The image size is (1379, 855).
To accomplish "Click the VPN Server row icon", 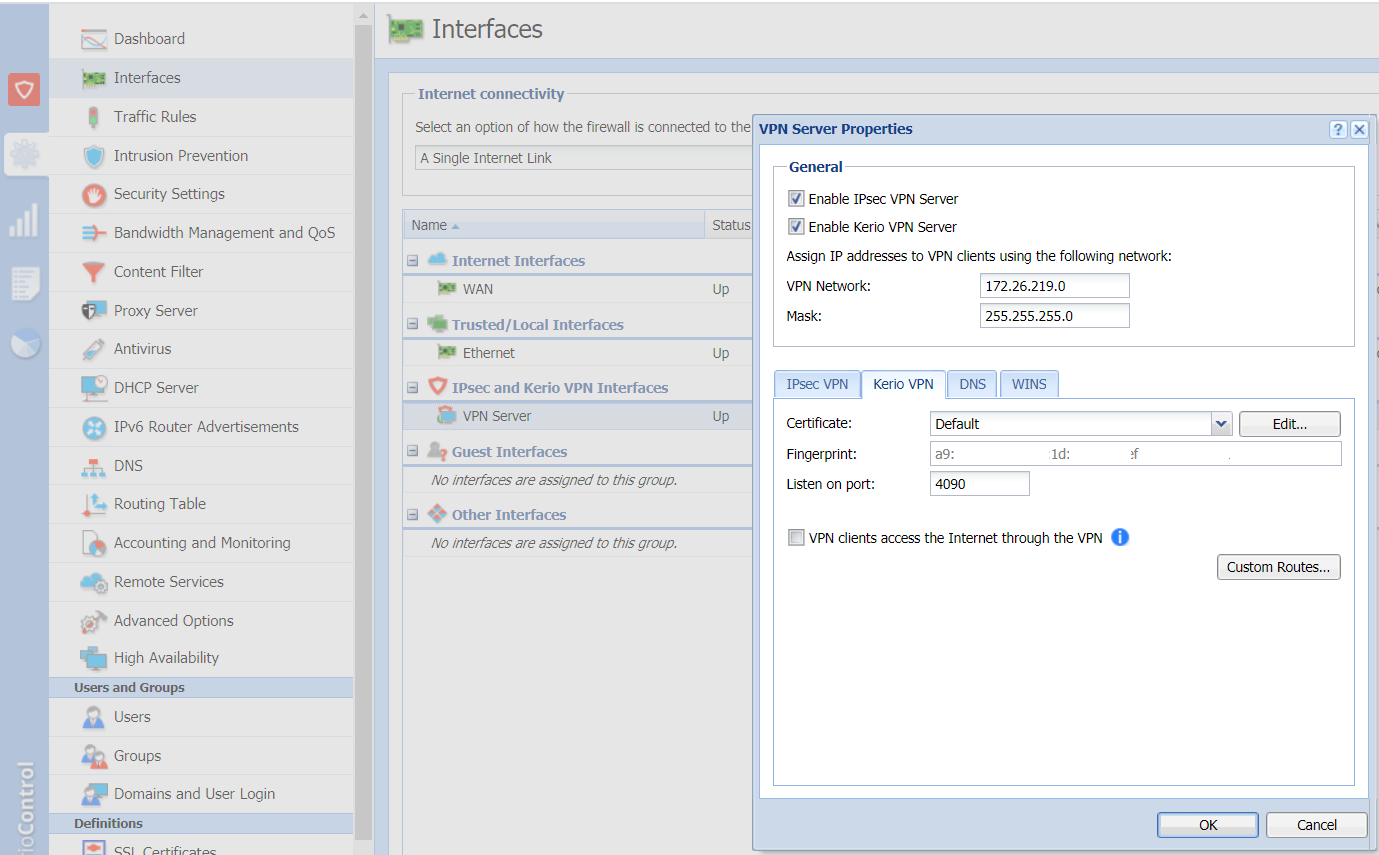I will [447, 416].
